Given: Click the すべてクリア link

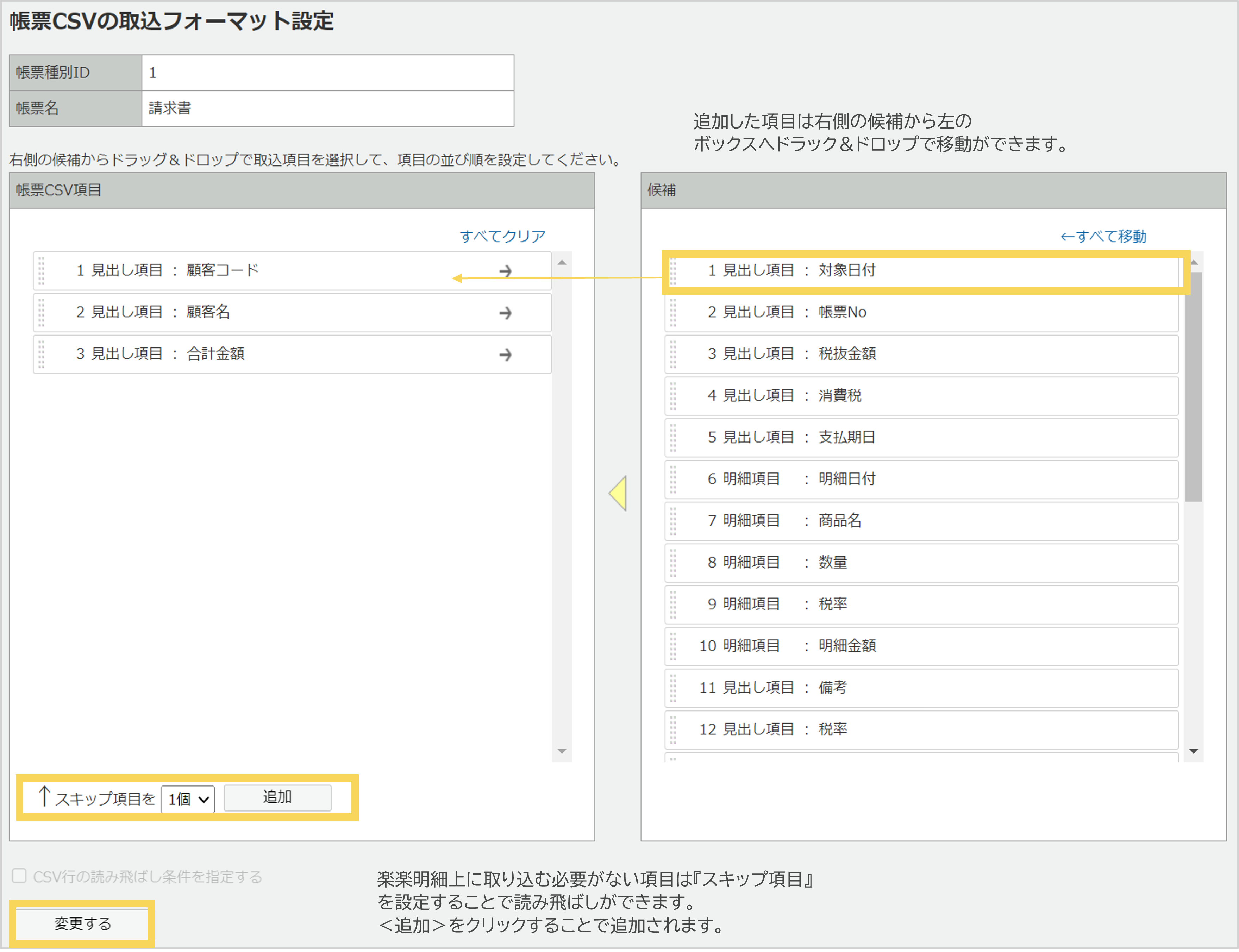Looking at the screenshot, I should [x=503, y=236].
